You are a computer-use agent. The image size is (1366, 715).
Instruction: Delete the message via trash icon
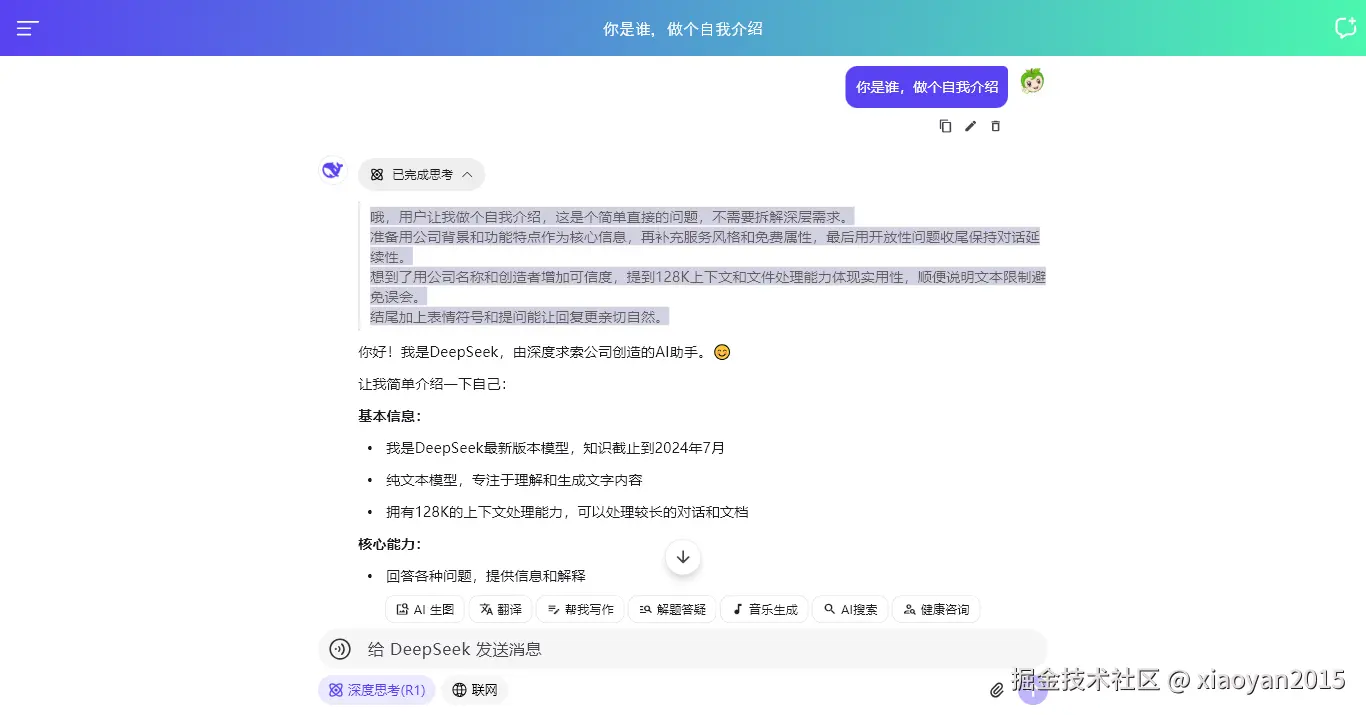[x=995, y=126]
